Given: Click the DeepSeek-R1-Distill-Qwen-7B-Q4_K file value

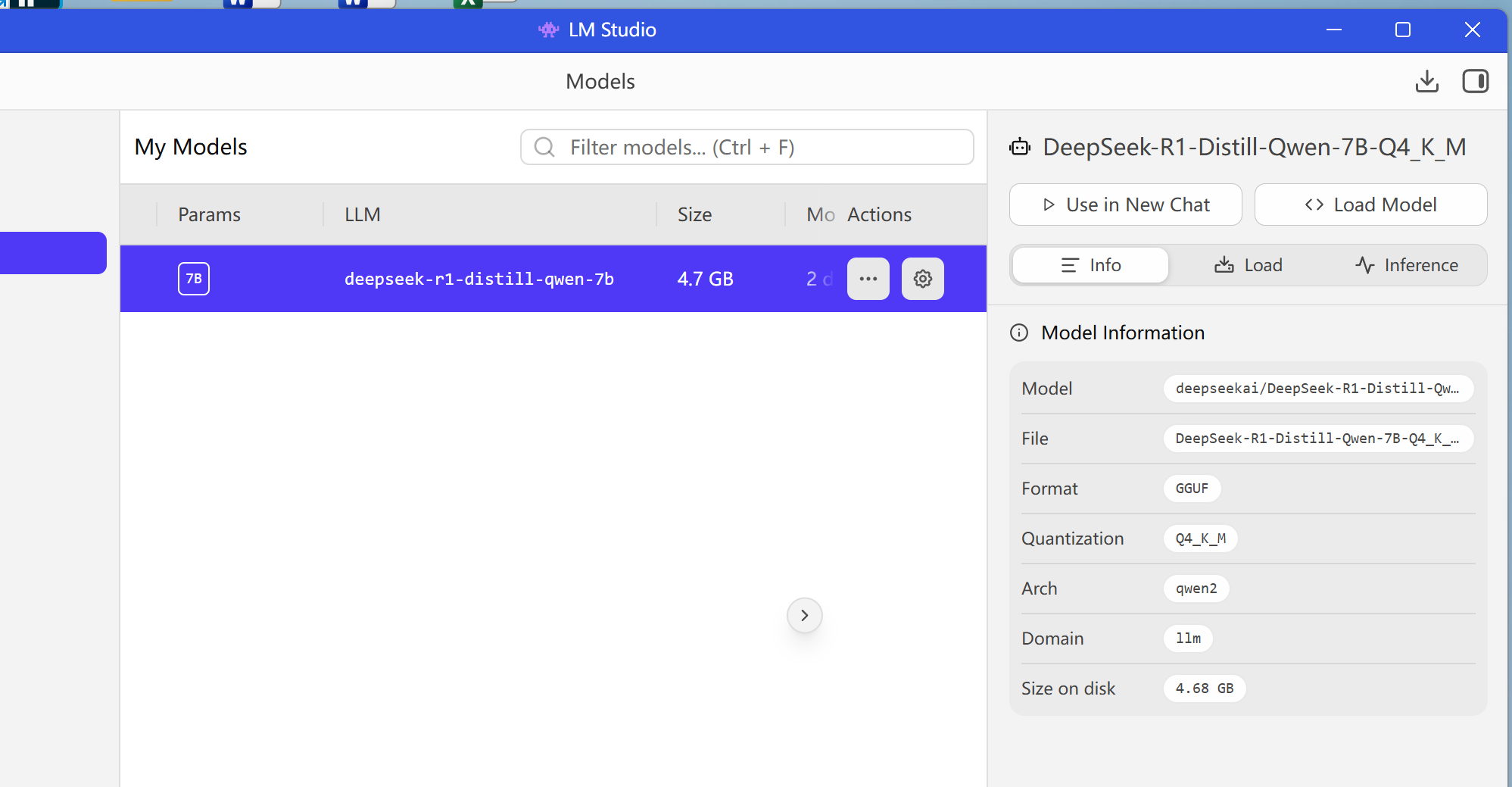Looking at the screenshot, I should pyautogui.click(x=1318, y=439).
